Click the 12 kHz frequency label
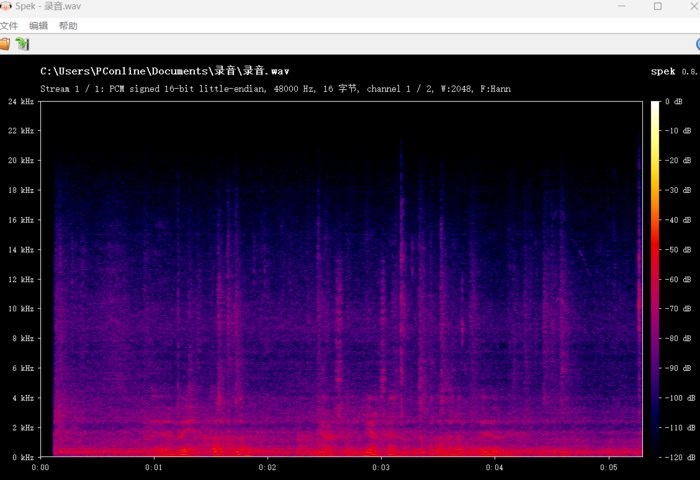This screenshot has height=480, width=700. 21,279
